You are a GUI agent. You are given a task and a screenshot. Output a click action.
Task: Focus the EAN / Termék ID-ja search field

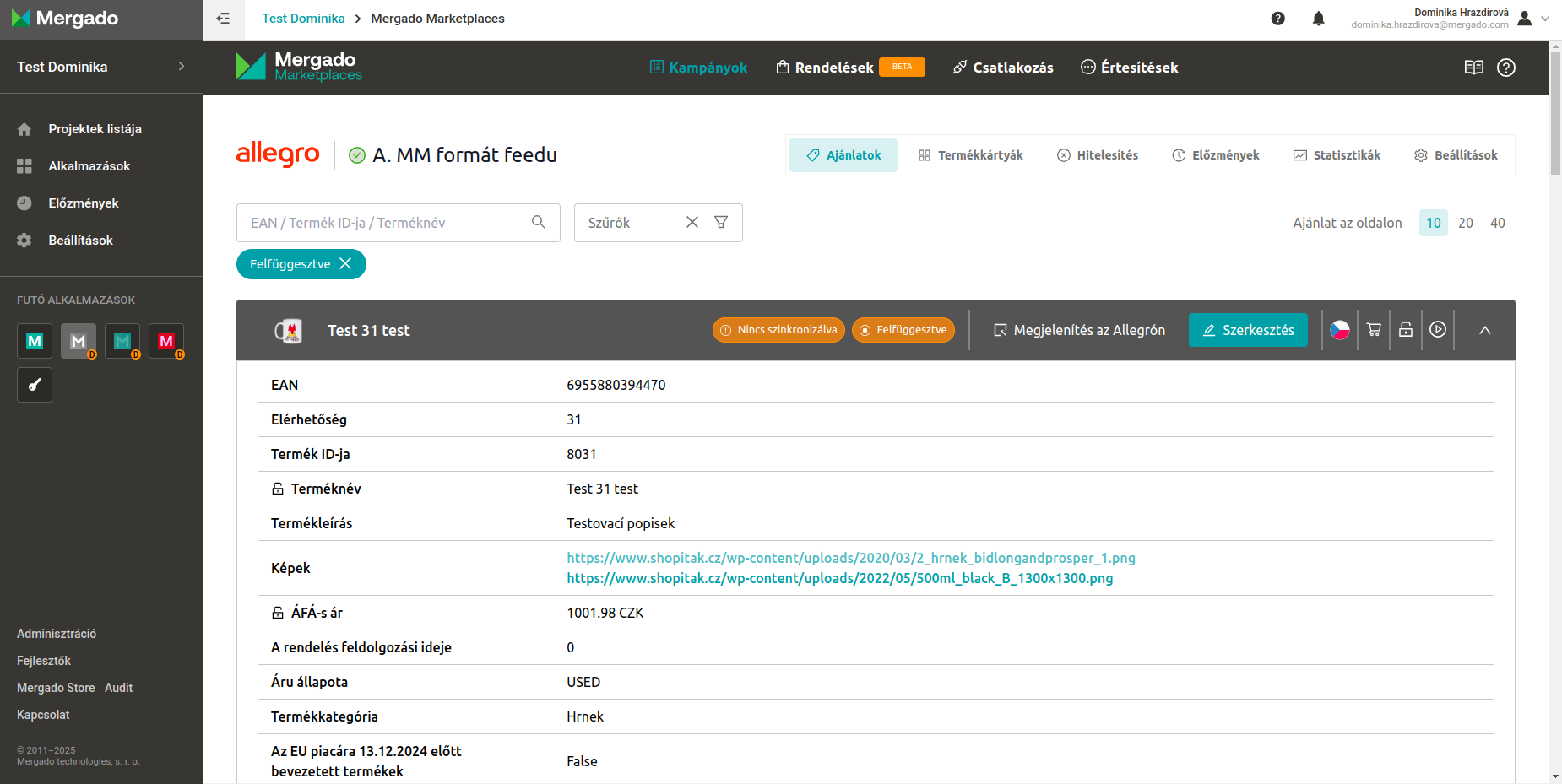[399, 223]
